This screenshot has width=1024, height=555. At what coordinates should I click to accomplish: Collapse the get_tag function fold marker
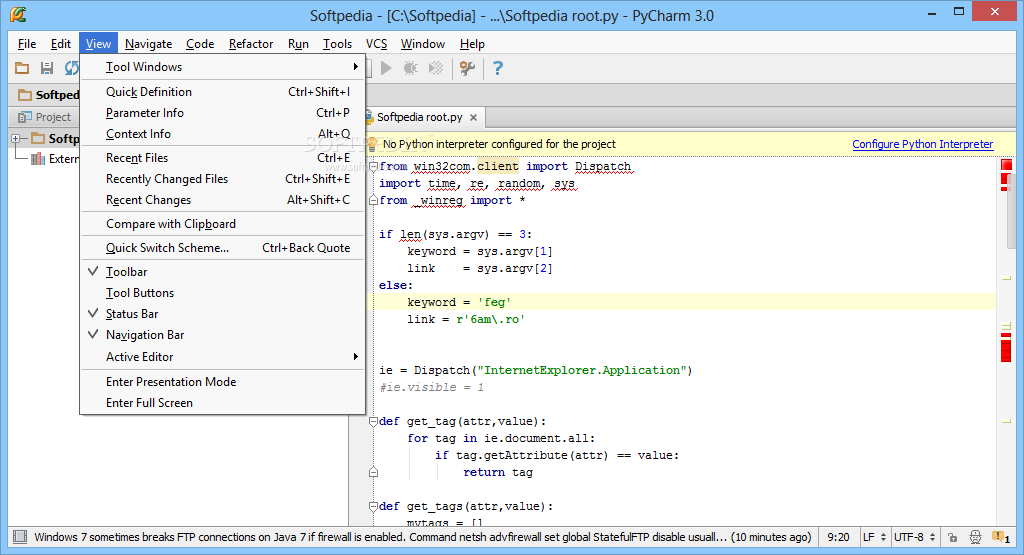tap(373, 421)
